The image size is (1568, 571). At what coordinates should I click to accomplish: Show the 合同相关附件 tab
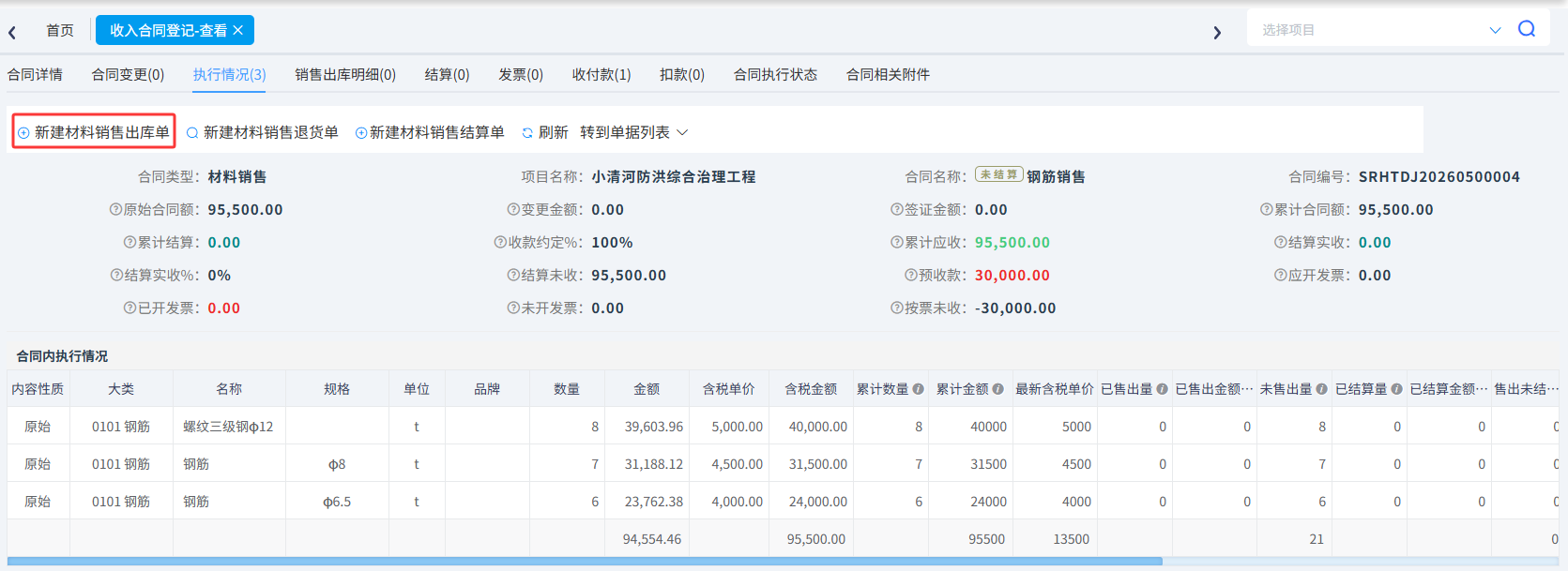click(888, 75)
